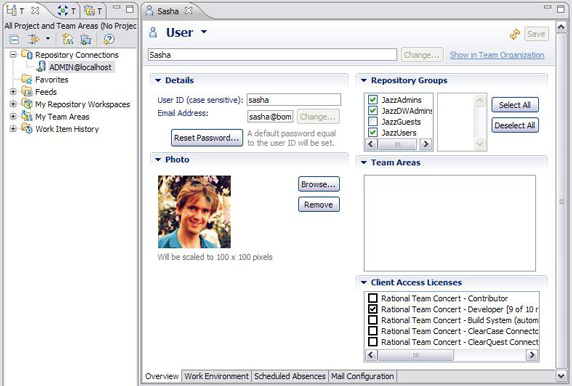Click the user photo thumbnail
Viewport: 572px width, 386px height.
point(194,212)
